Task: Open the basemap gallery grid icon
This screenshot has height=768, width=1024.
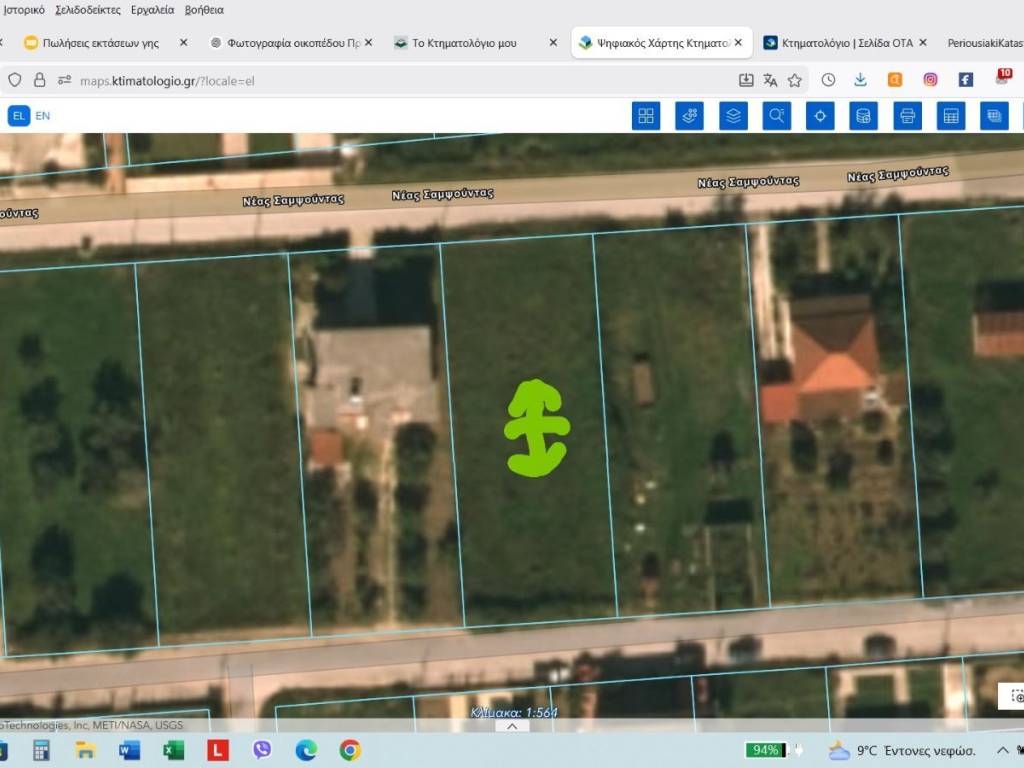Action: point(646,116)
